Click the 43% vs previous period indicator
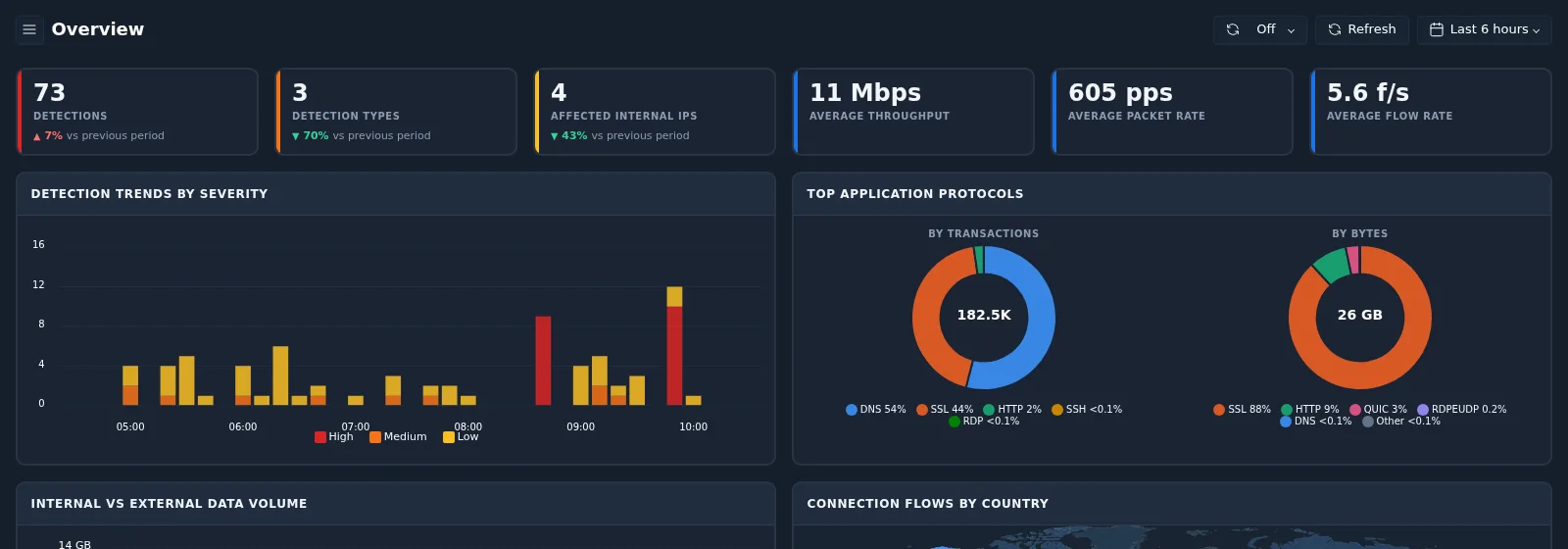This screenshot has height=549, width=1568. click(x=620, y=136)
